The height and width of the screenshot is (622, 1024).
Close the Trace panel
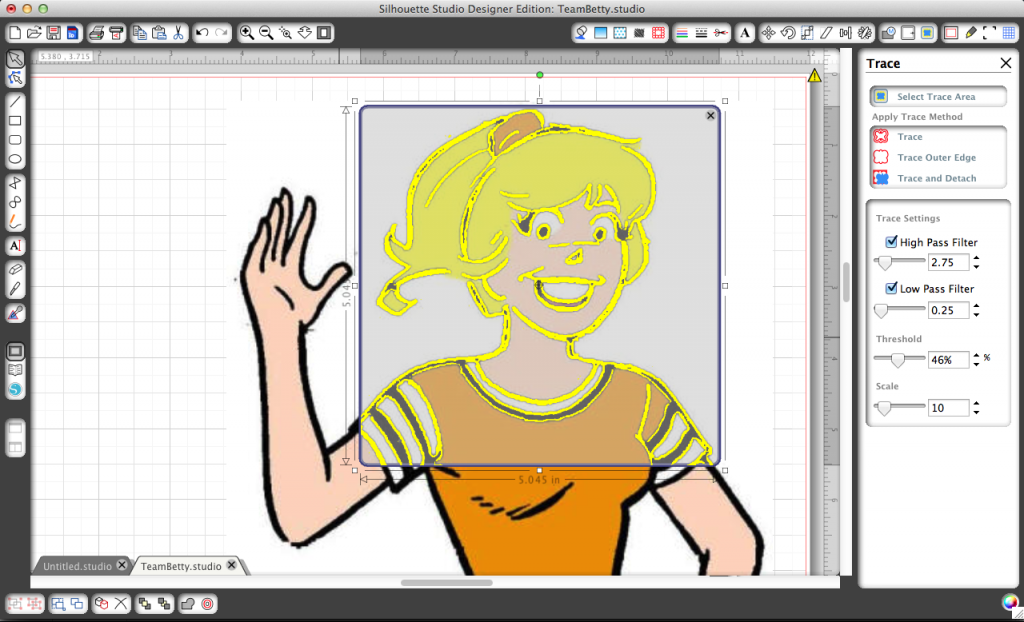(1006, 63)
